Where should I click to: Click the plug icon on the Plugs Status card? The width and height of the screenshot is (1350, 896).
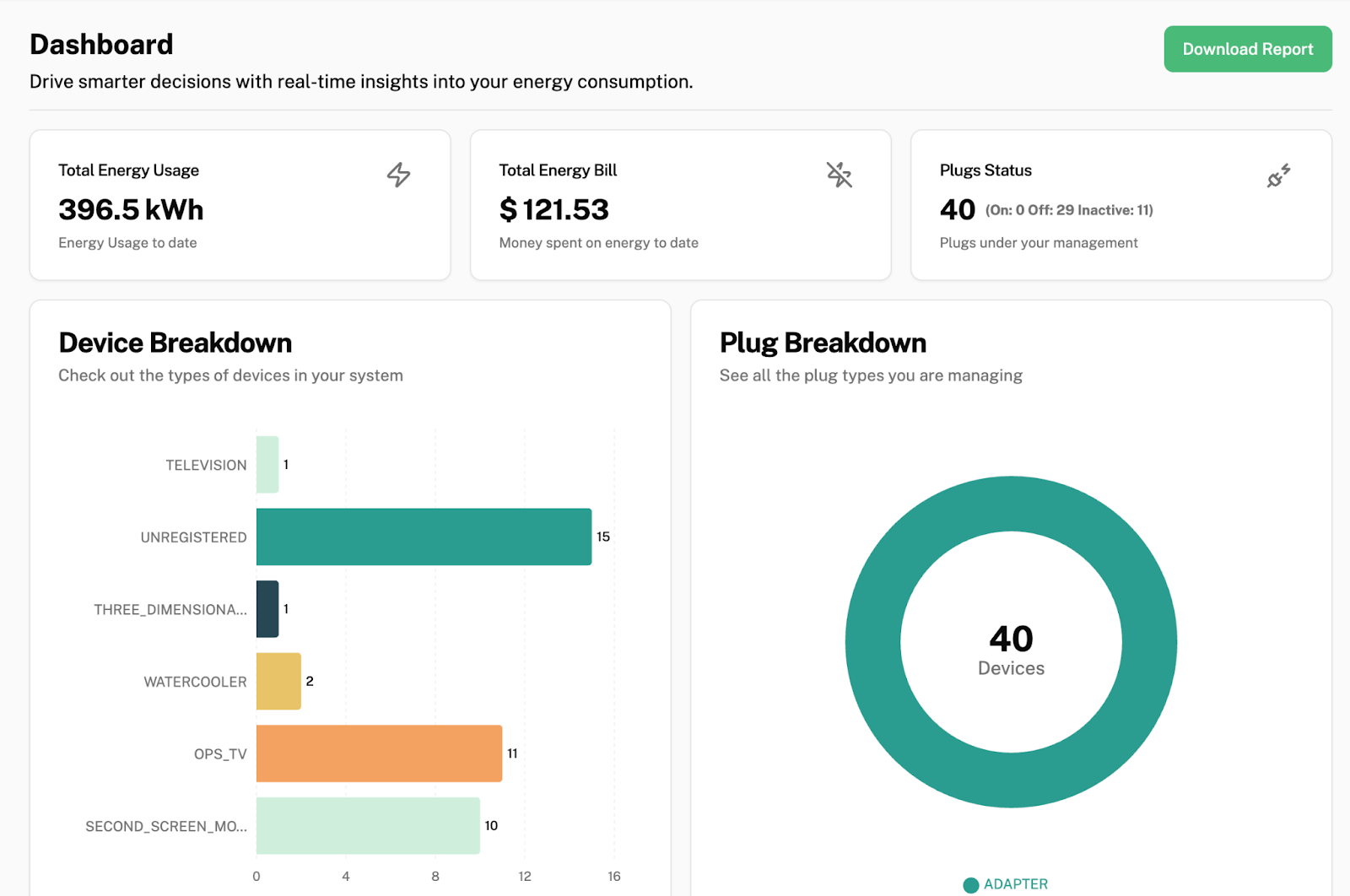click(x=1278, y=175)
